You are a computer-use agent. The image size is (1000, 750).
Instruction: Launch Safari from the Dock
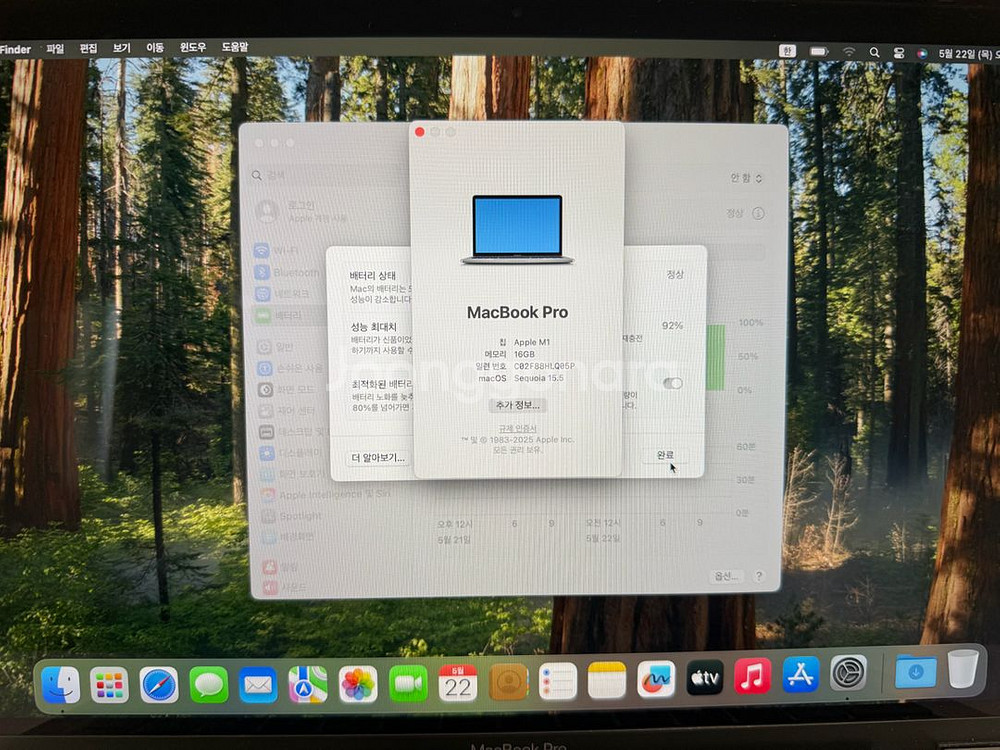tap(159, 685)
